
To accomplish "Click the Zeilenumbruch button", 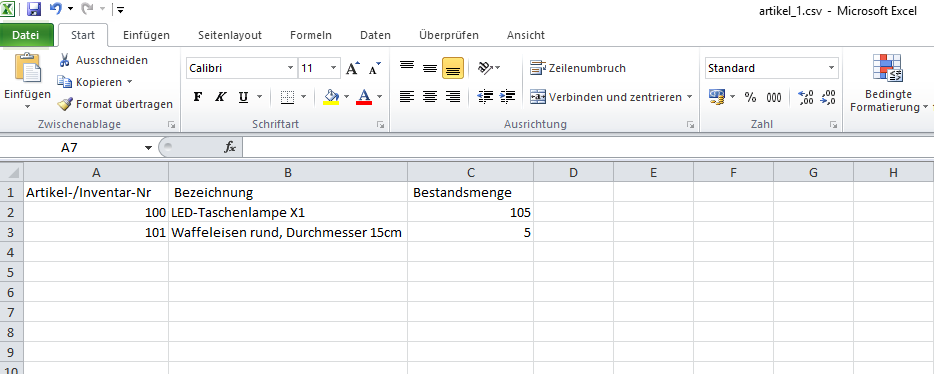I will (x=578, y=68).
